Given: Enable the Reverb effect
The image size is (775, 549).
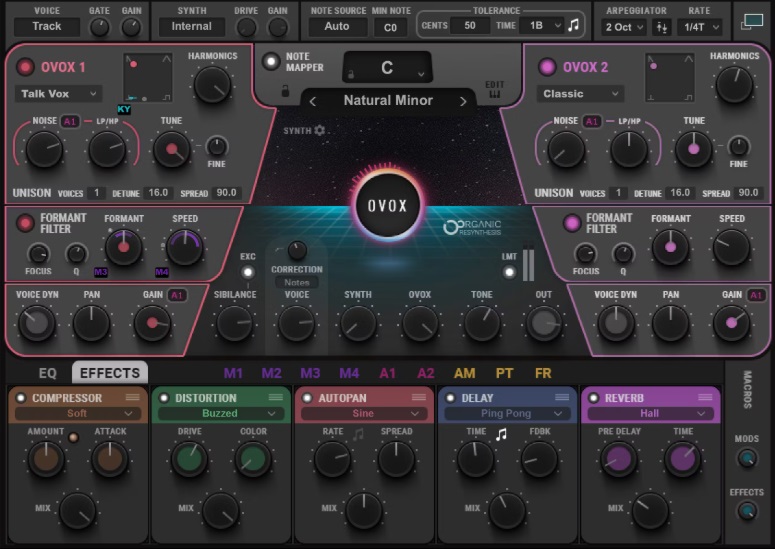Looking at the screenshot, I should [594, 398].
